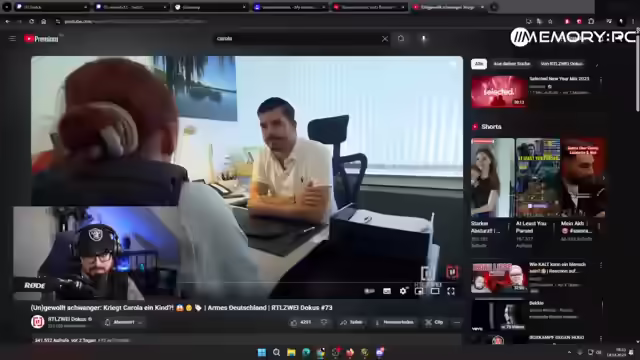The height and width of the screenshot is (360, 640).
Task: Download the video with the Herunterladen button
Action: (x=394, y=322)
